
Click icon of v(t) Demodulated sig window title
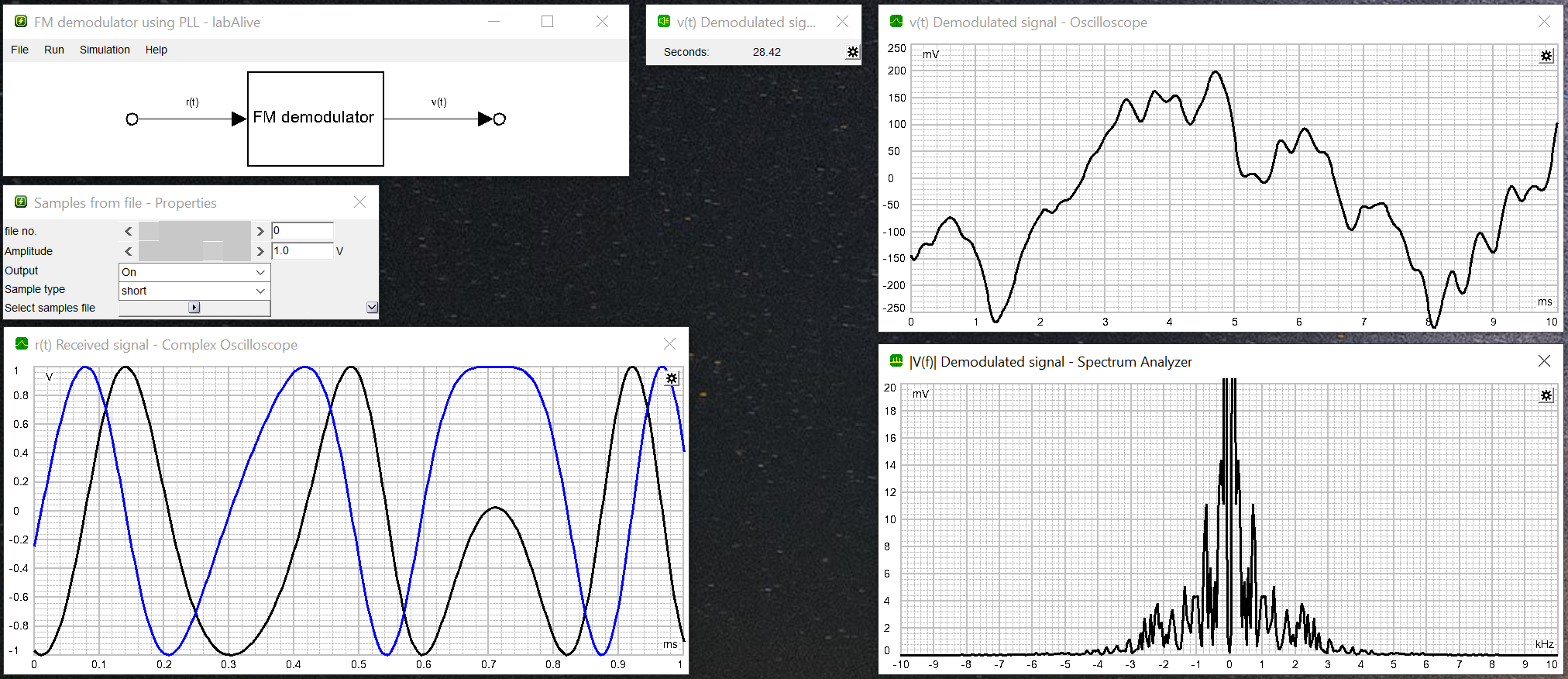click(x=664, y=22)
